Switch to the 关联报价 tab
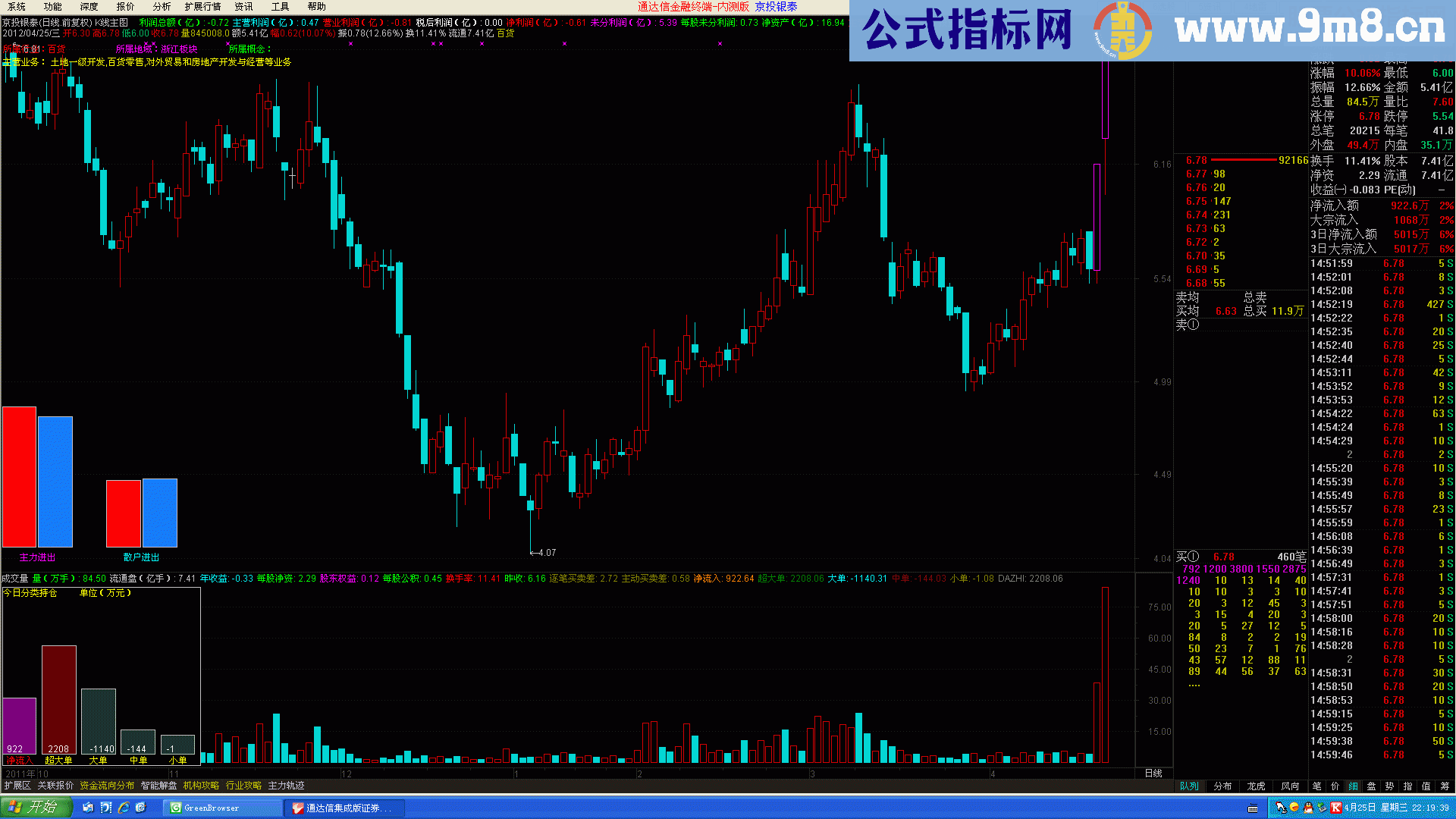Image resolution: width=1456 pixels, height=819 pixels. [55, 786]
